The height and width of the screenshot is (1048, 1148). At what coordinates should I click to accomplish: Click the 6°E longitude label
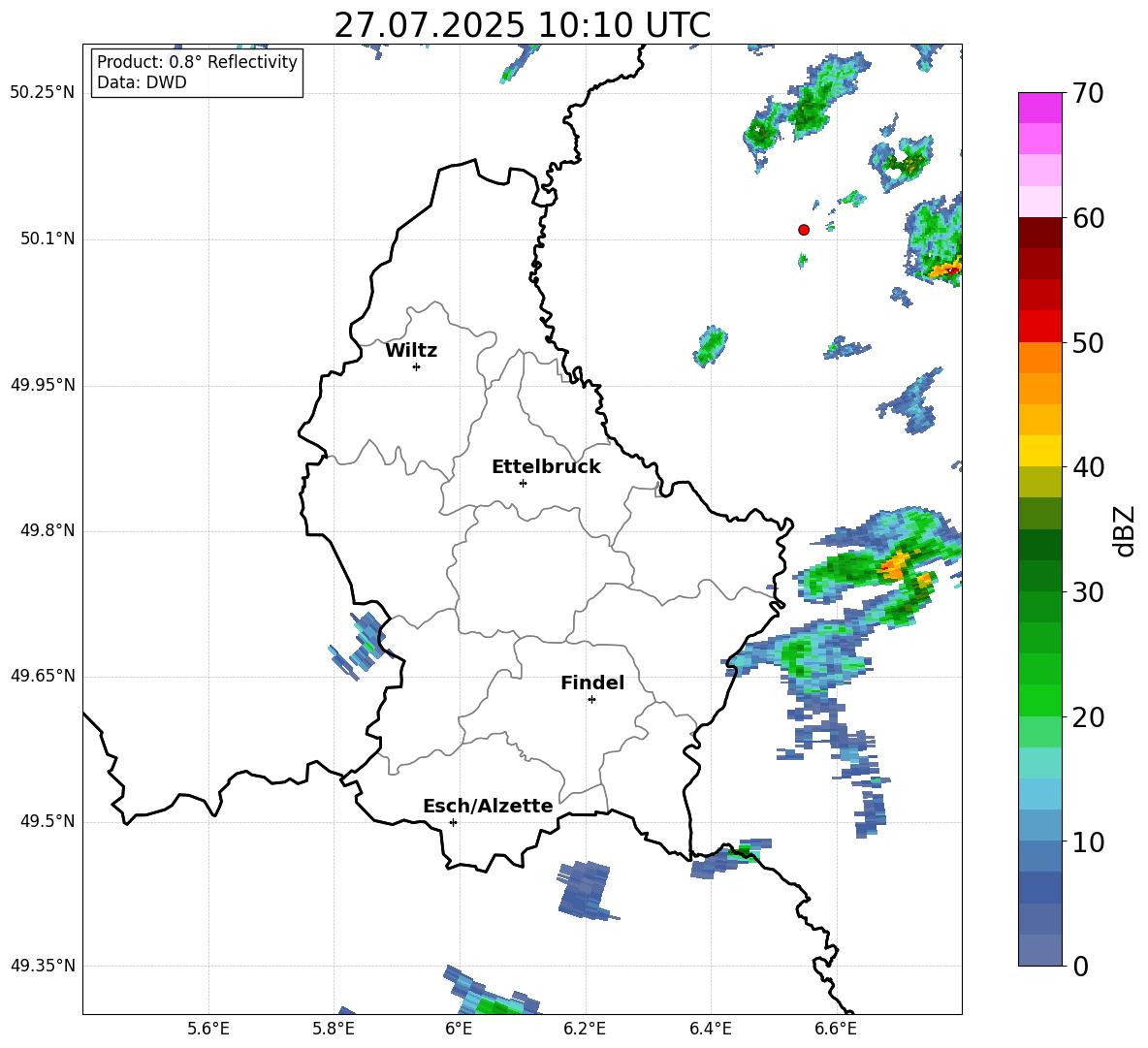[459, 1029]
